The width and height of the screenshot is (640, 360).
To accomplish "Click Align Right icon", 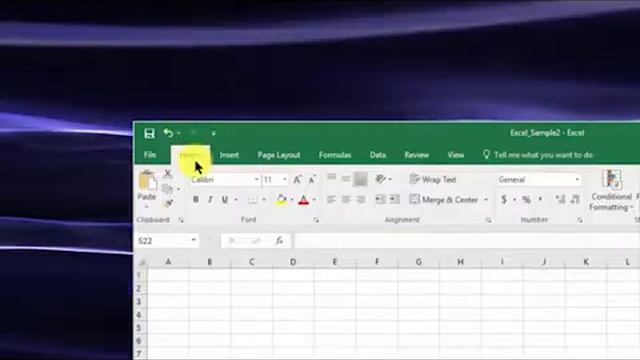I will (x=361, y=200).
